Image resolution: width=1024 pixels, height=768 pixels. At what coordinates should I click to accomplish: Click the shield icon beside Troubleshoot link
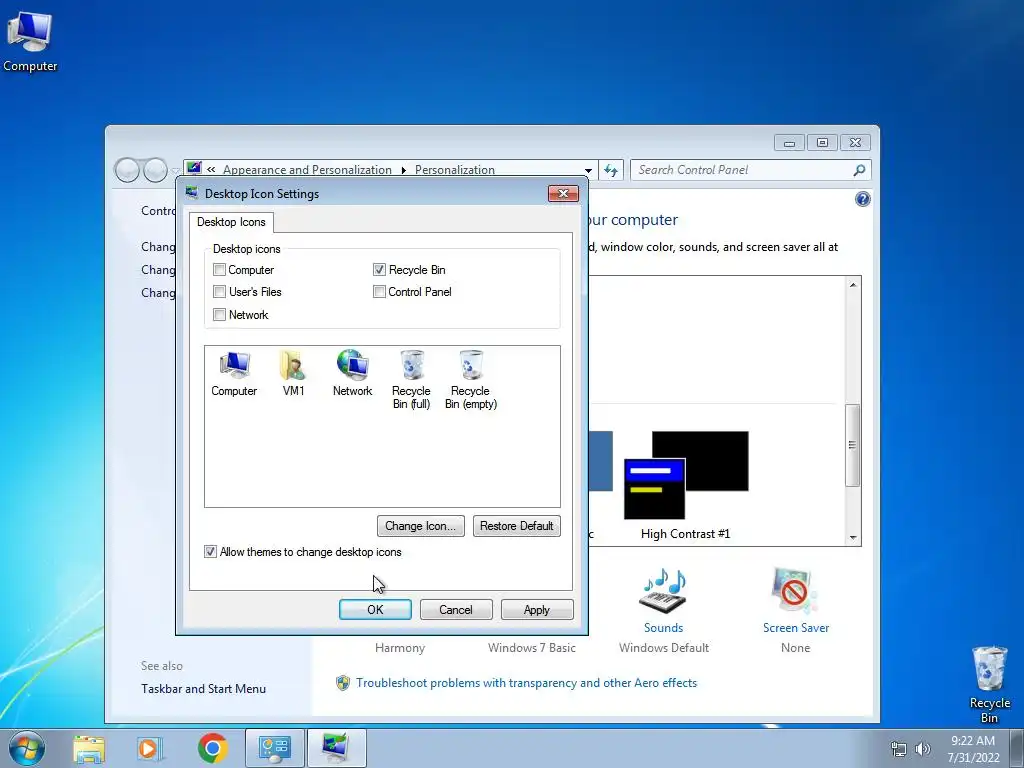point(342,683)
